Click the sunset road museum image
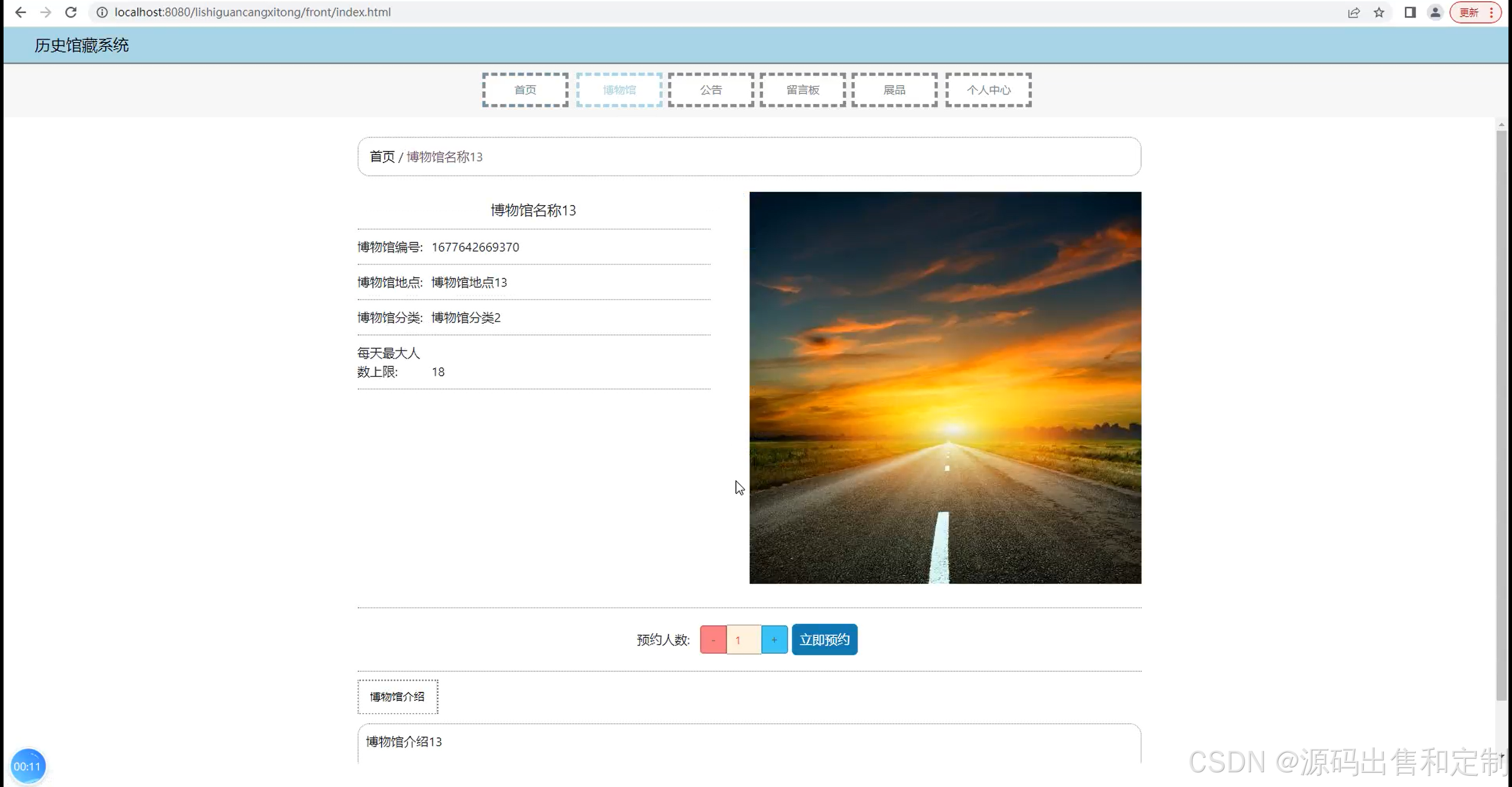 click(x=945, y=388)
